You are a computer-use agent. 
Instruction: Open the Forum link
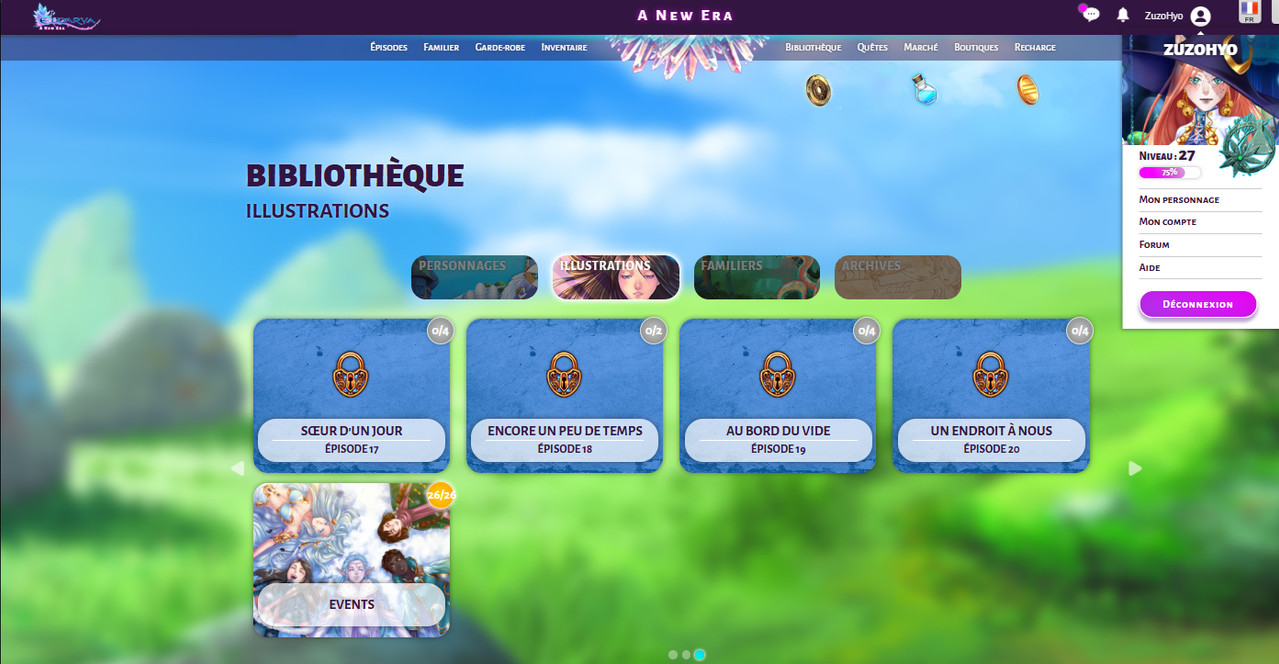(1154, 245)
